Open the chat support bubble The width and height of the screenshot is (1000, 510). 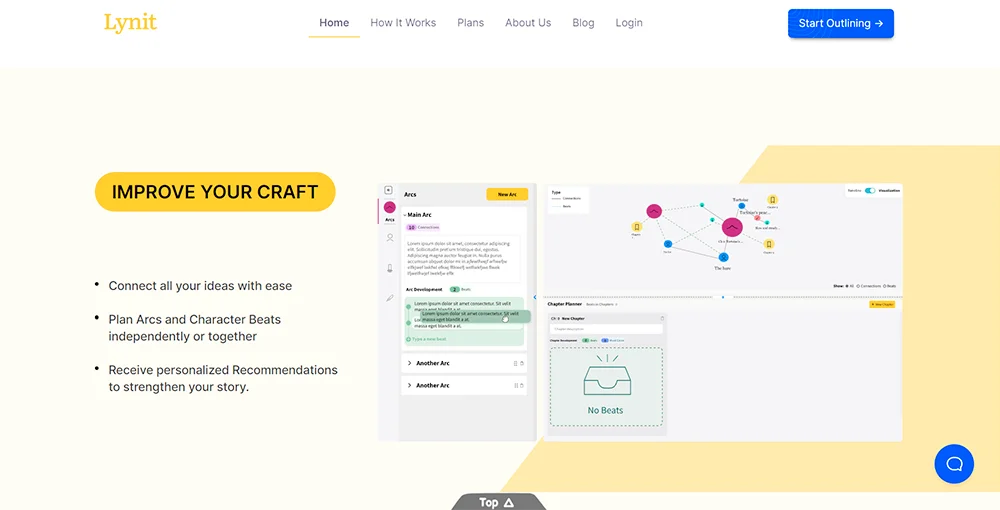tap(954, 464)
